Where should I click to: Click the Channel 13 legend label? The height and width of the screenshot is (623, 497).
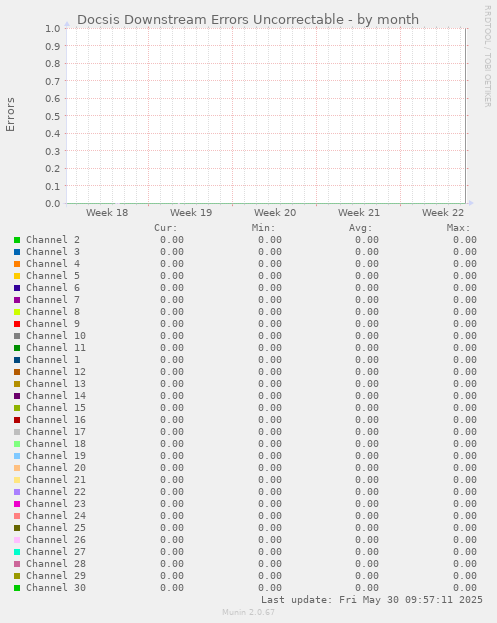pyautogui.click(x=56, y=384)
